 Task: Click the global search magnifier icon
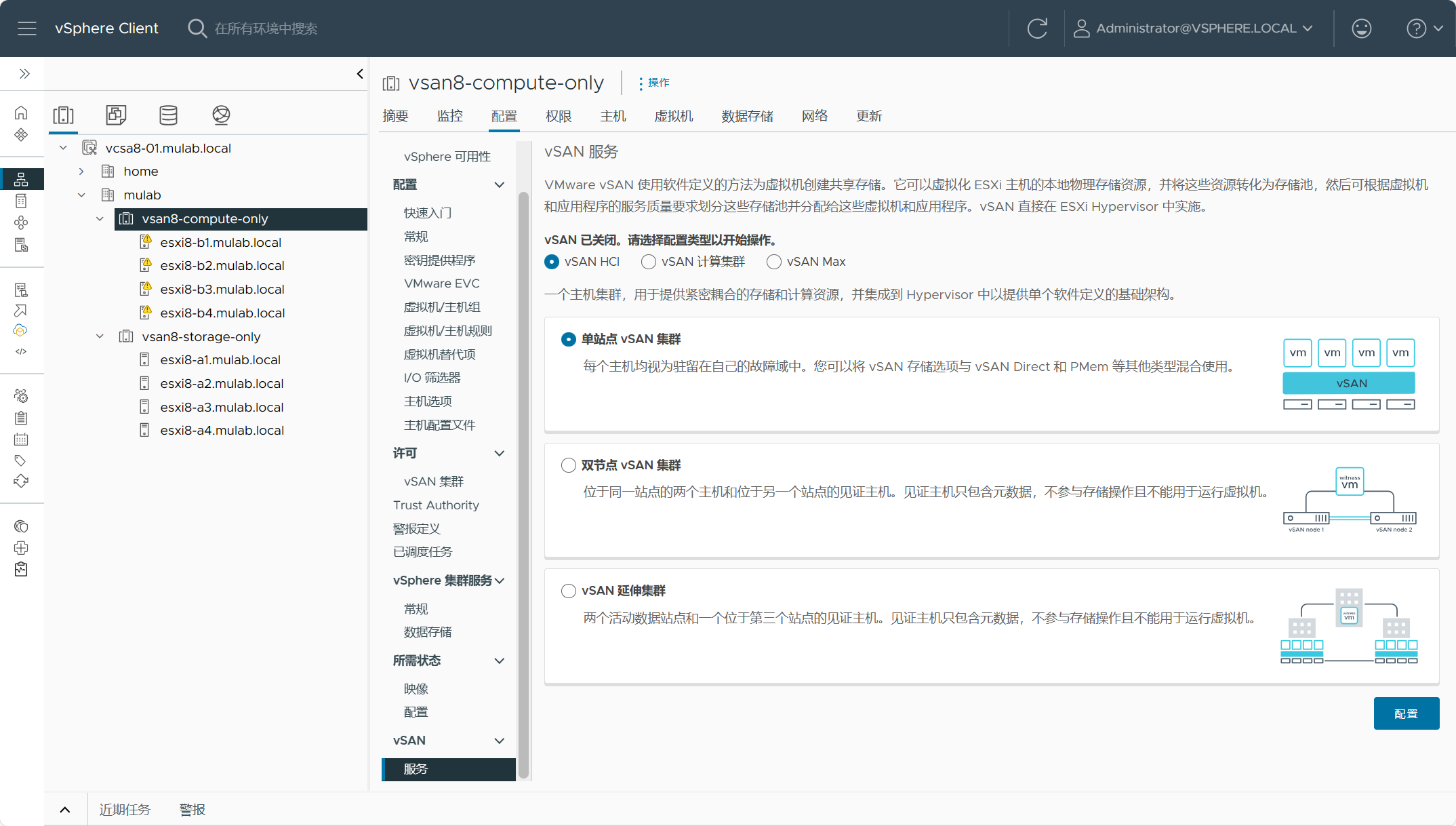coord(197,28)
